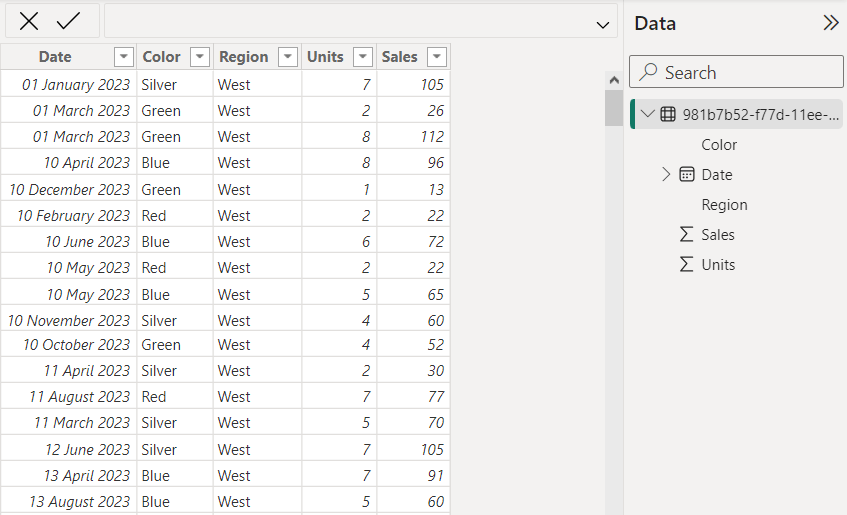Select the Color field in the Data pane
The height and width of the screenshot is (515, 847).
tap(719, 144)
